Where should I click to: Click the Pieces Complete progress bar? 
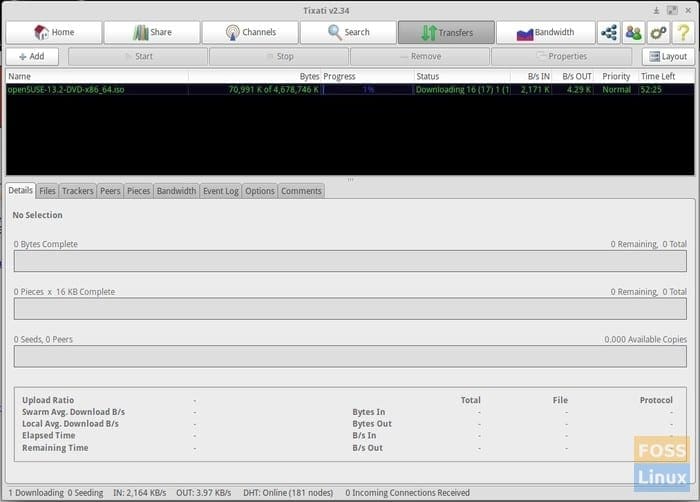point(350,309)
